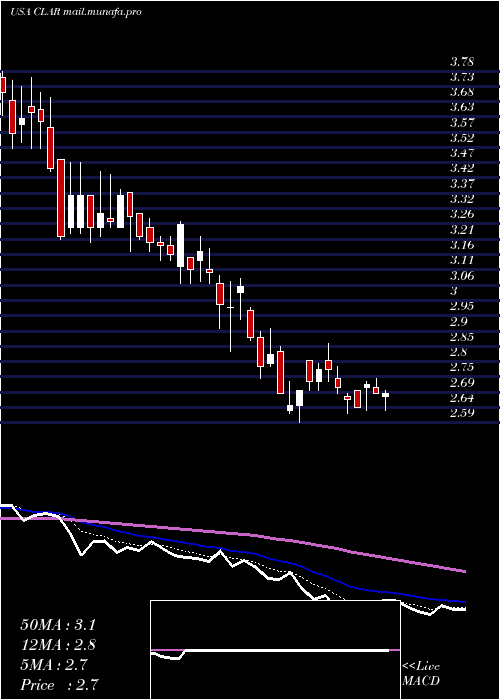Select the 3.11 price axis label
500x700 pixels.
click(x=462, y=260)
